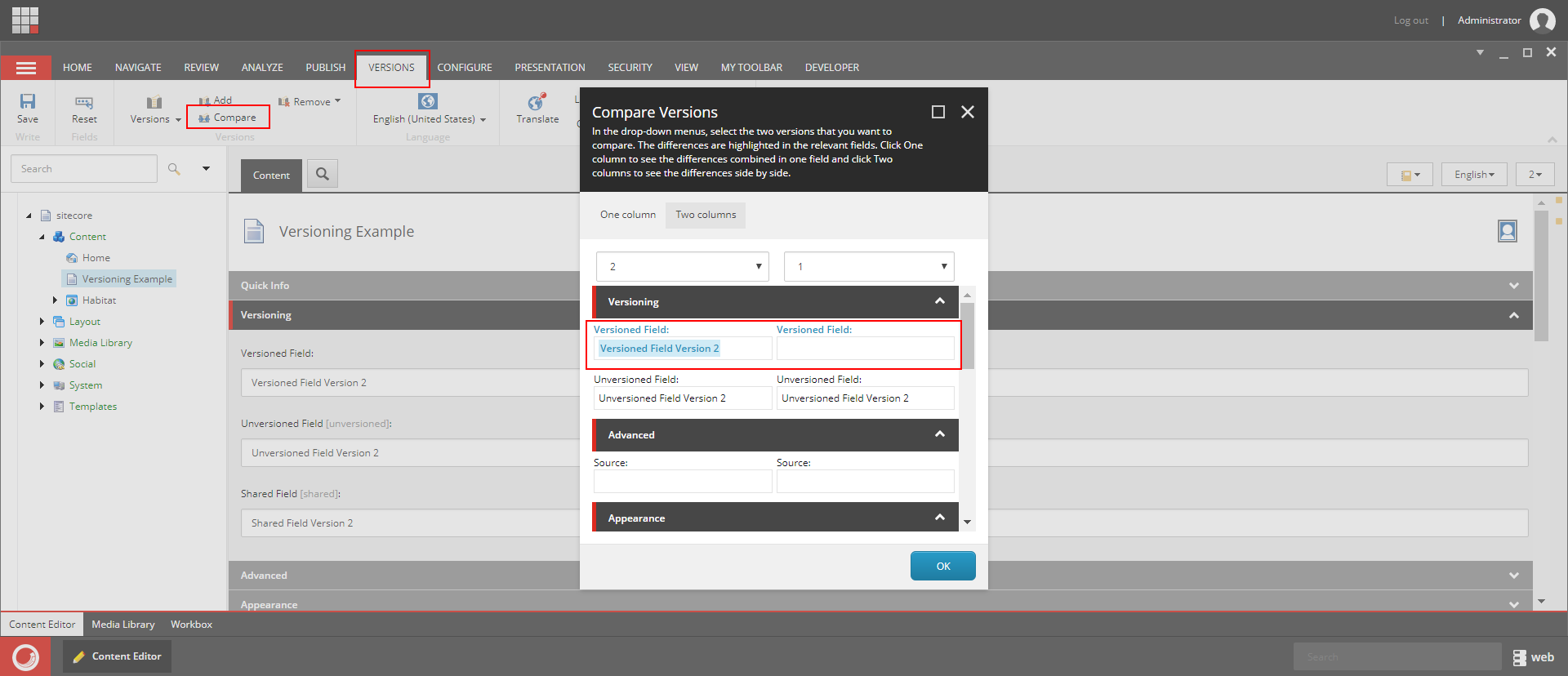This screenshot has height=676, width=1568.
Task: Open the PRESENTATION ribbon tab
Action: (550, 68)
